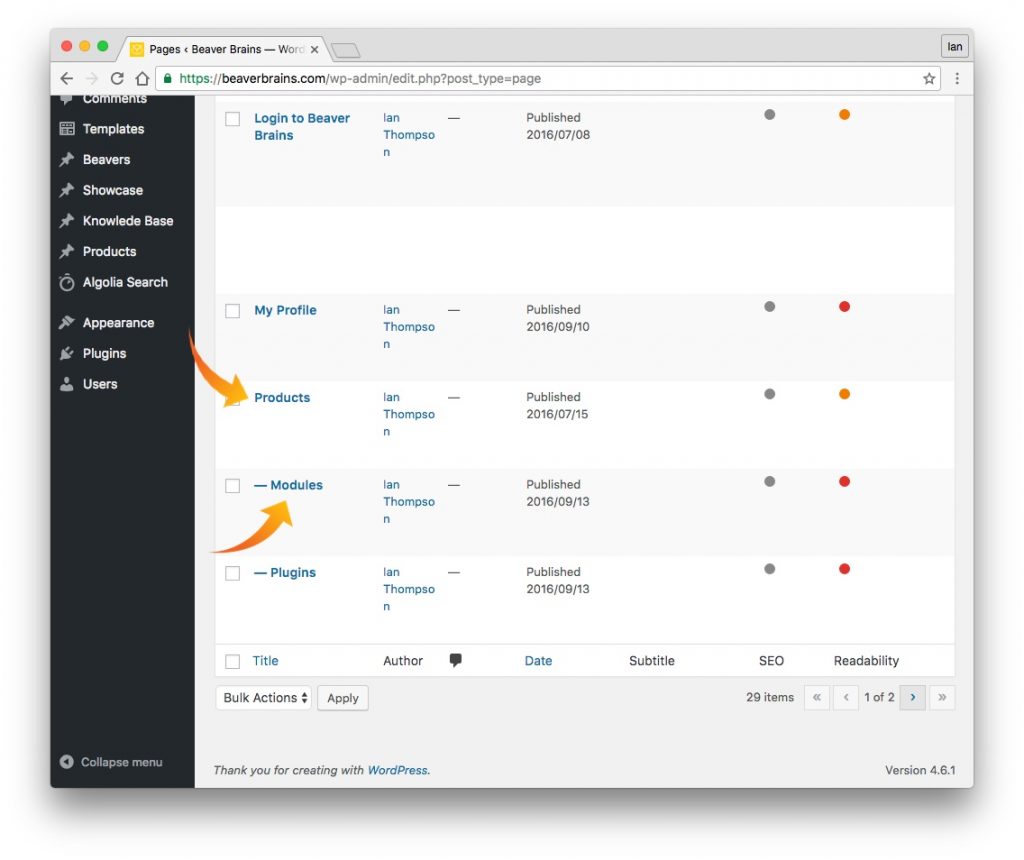1024x860 pixels.
Task: Toggle the select-all checkbox beside Title
Action: pyautogui.click(x=232, y=661)
